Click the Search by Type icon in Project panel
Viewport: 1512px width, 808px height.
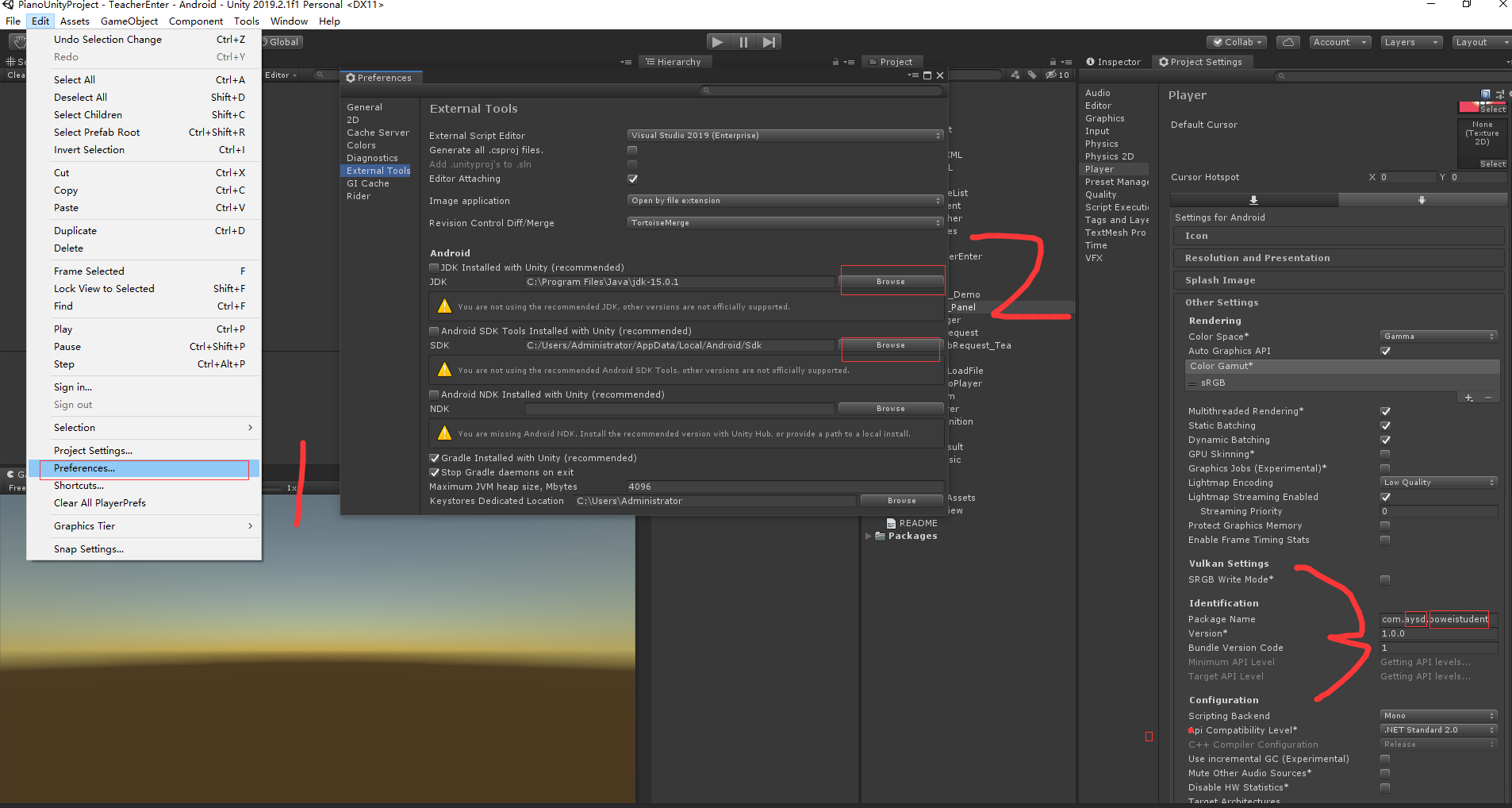coord(1015,75)
